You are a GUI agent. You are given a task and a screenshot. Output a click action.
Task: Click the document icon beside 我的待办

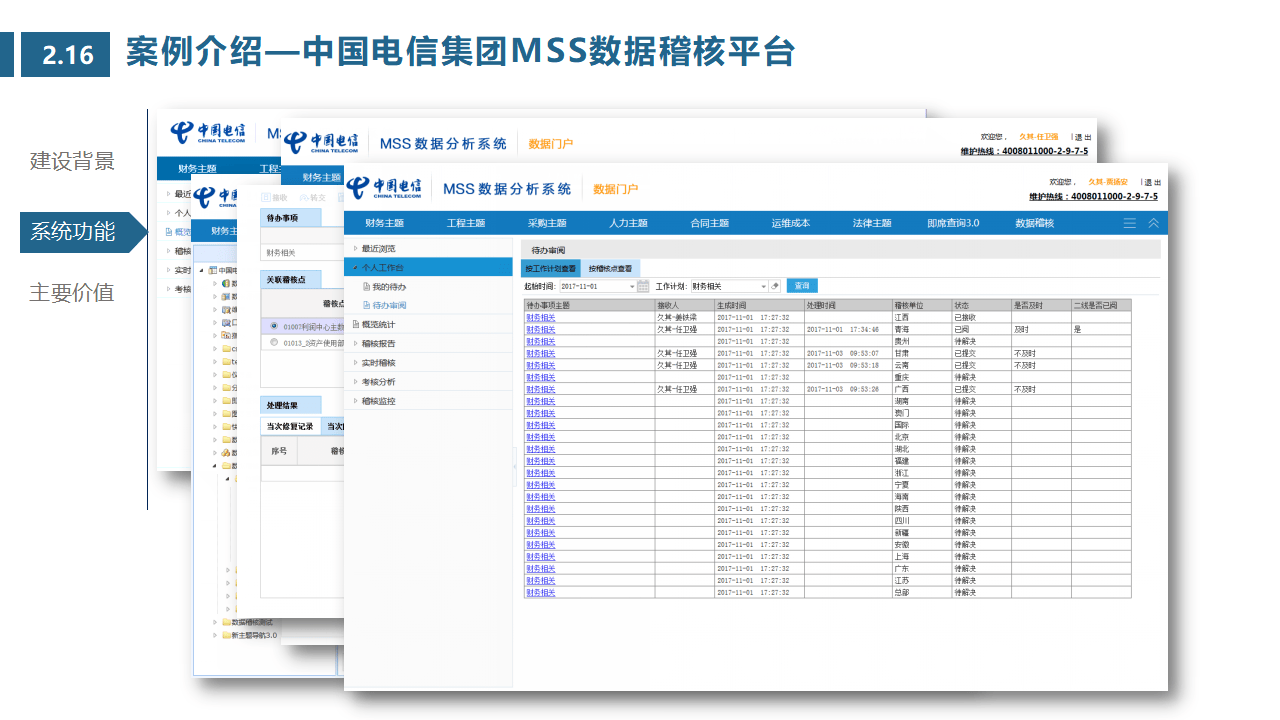366,287
